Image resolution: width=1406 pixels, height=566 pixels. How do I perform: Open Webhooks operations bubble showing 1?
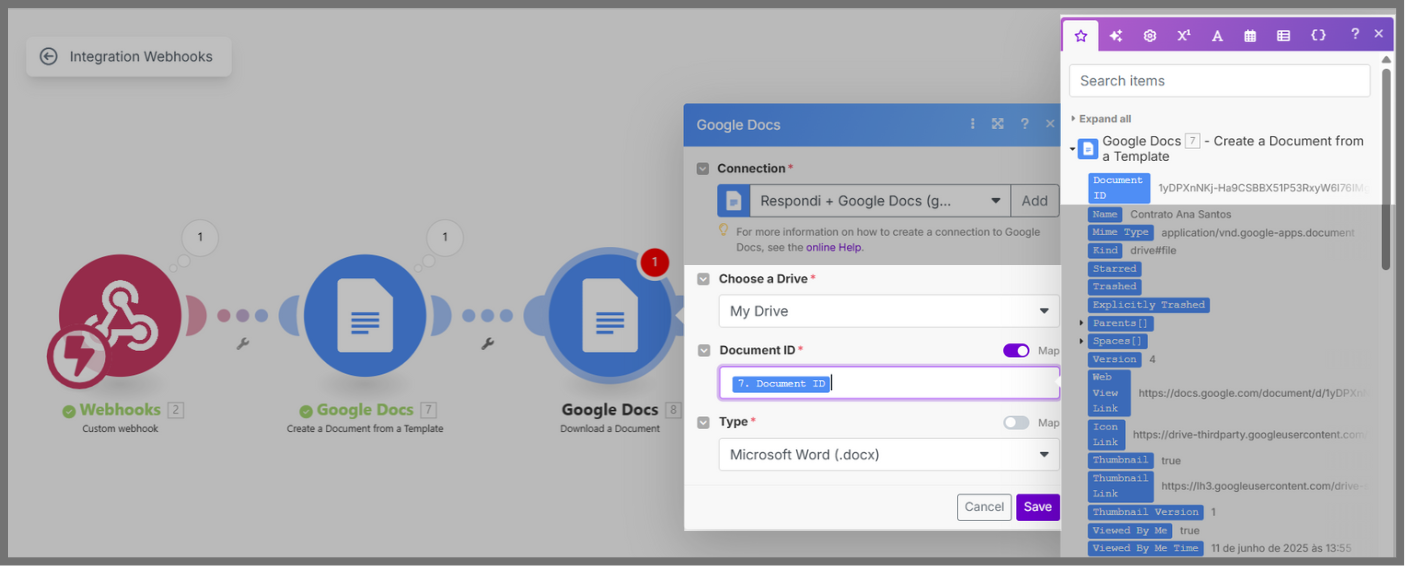200,237
